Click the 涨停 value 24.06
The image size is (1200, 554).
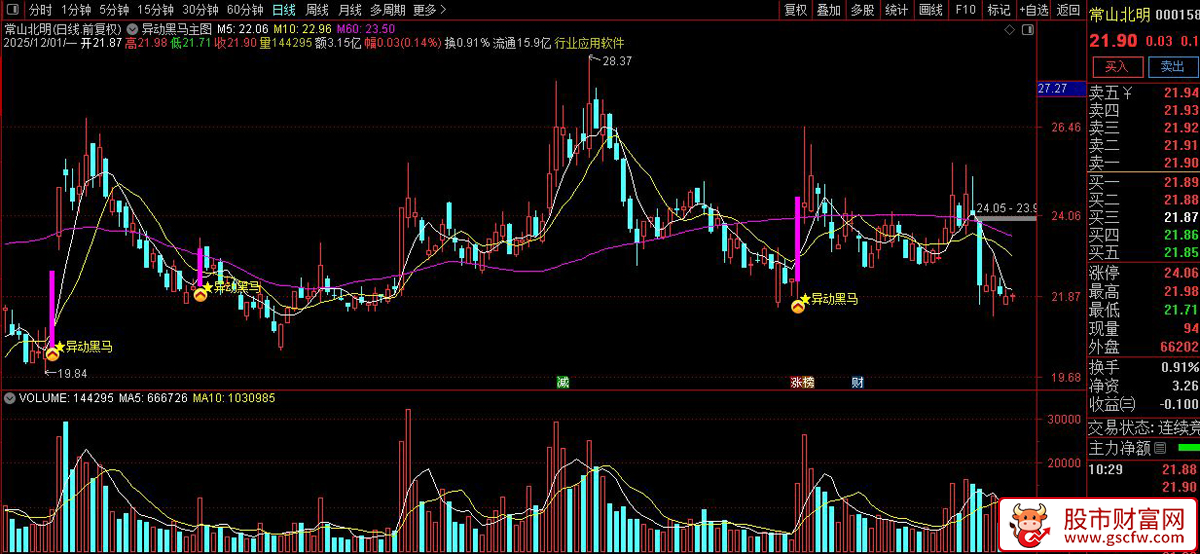click(1182, 272)
